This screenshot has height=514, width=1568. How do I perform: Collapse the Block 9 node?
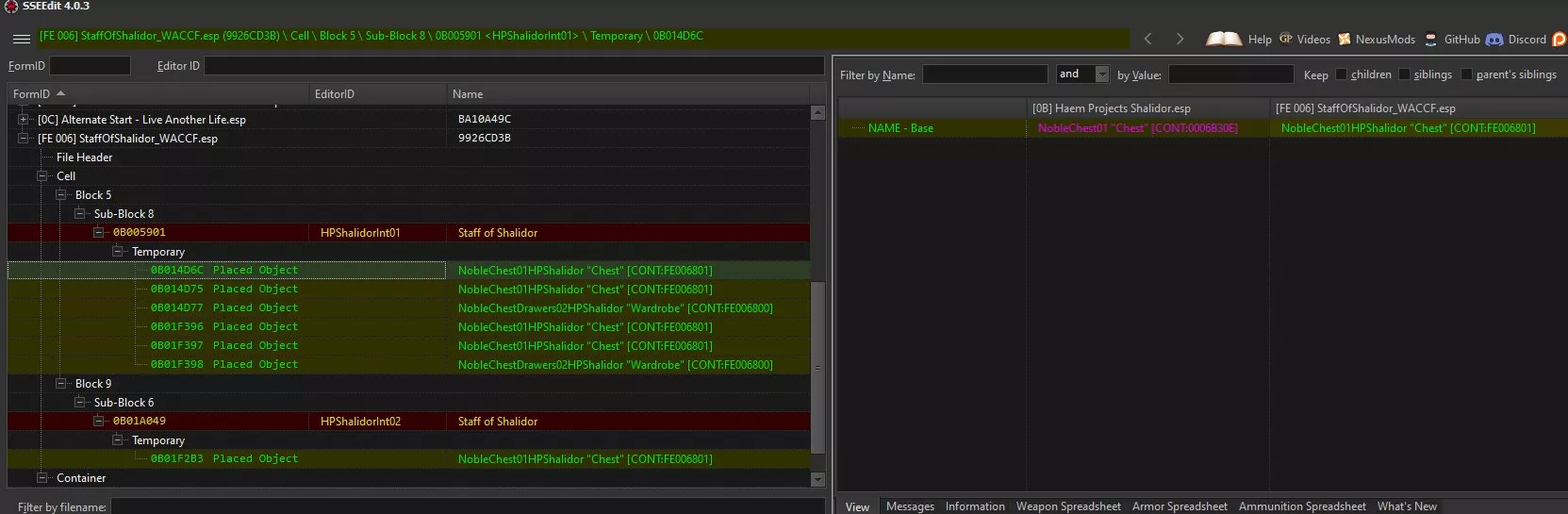coord(61,384)
